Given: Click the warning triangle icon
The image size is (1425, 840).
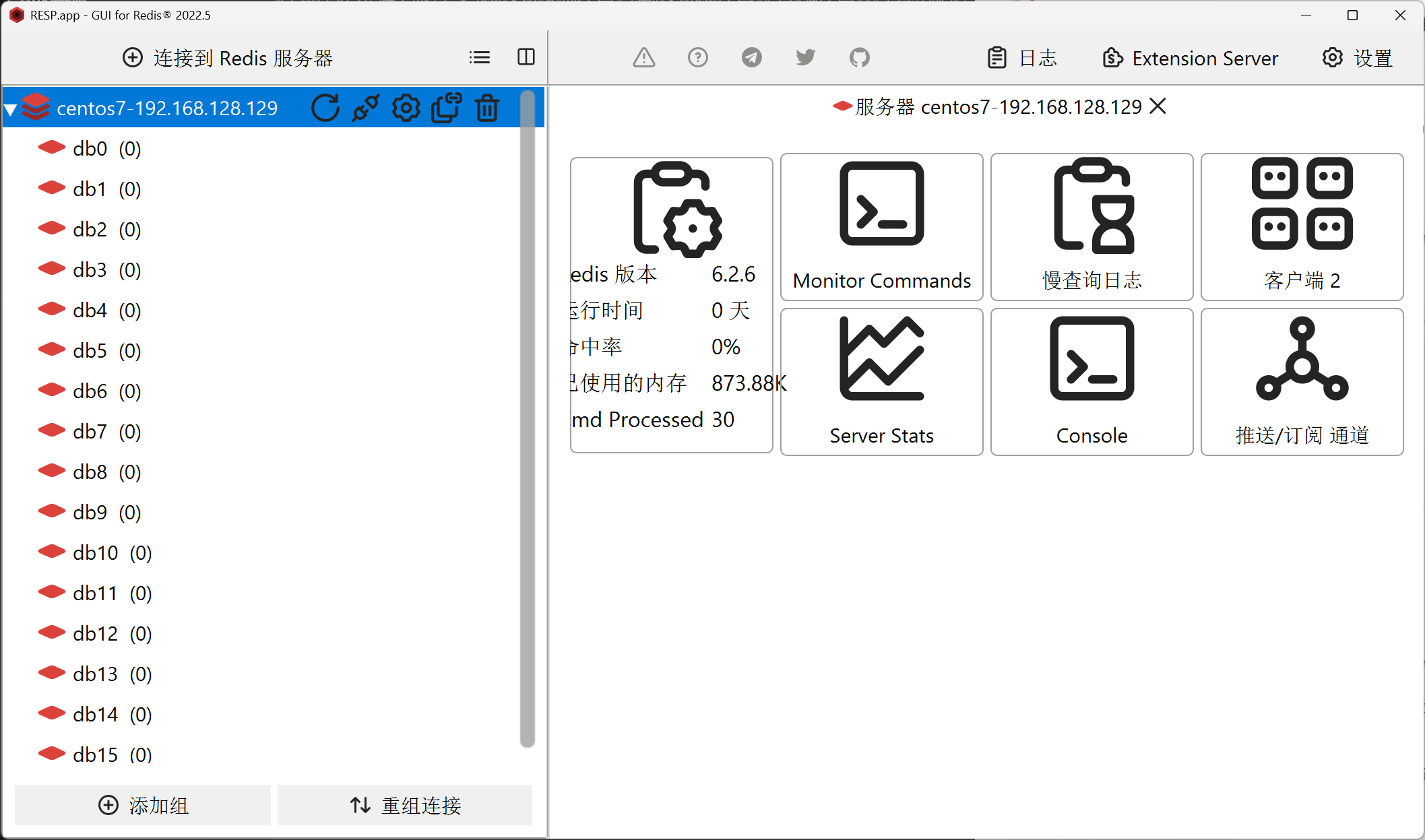Looking at the screenshot, I should tap(644, 57).
